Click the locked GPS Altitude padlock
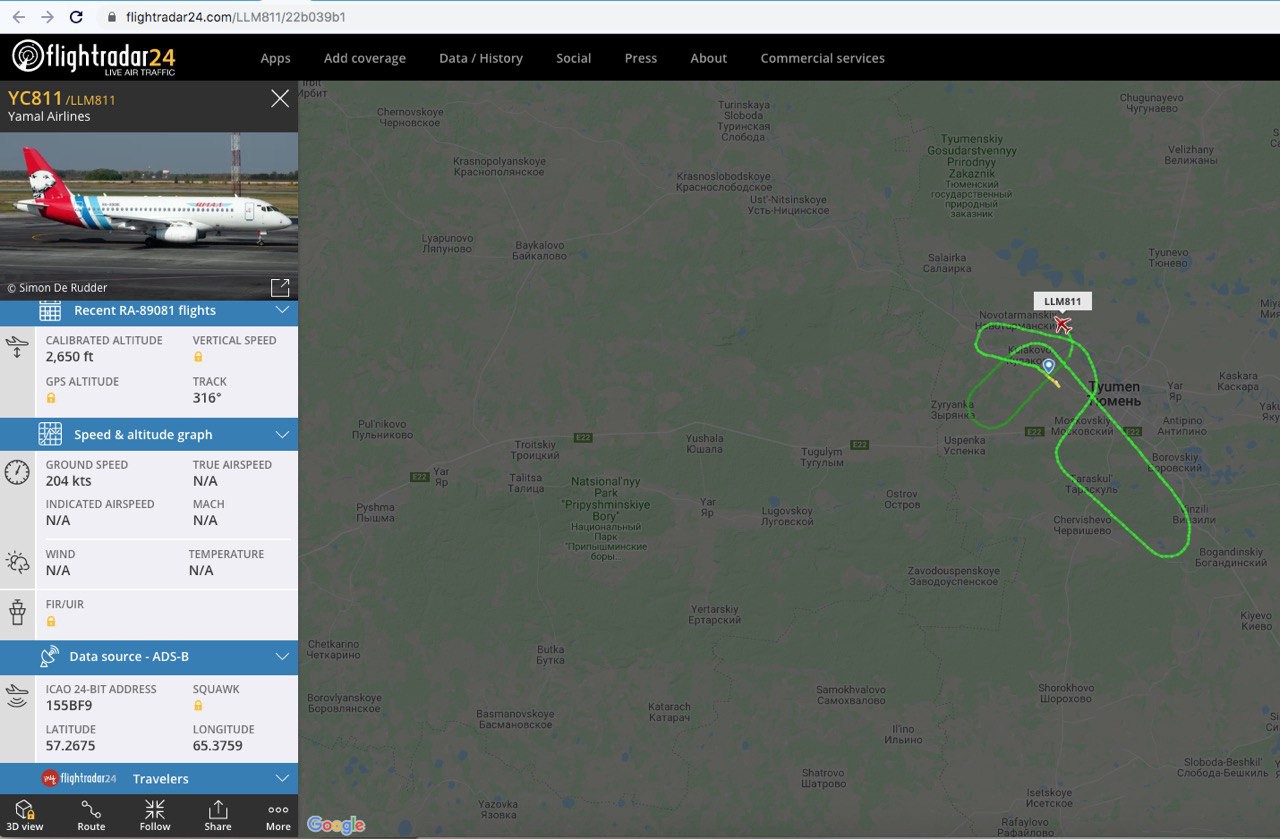The height and width of the screenshot is (839, 1280). click(x=51, y=398)
